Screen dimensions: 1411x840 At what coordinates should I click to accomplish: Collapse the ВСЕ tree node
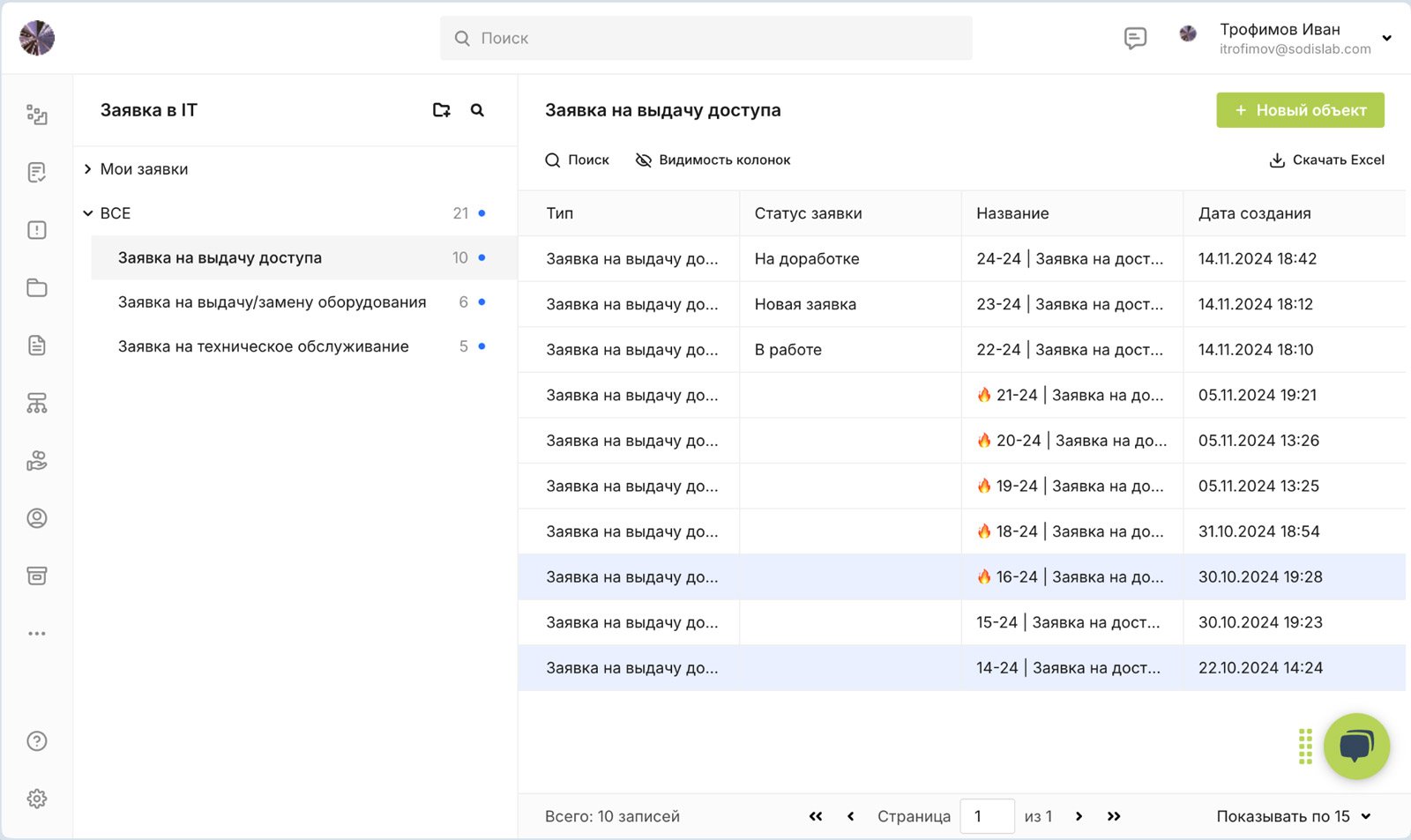tap(87, 213)
